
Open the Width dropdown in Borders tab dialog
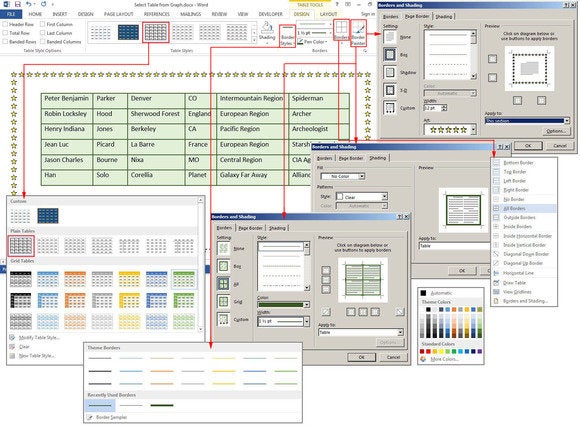[x=306, y=321]
